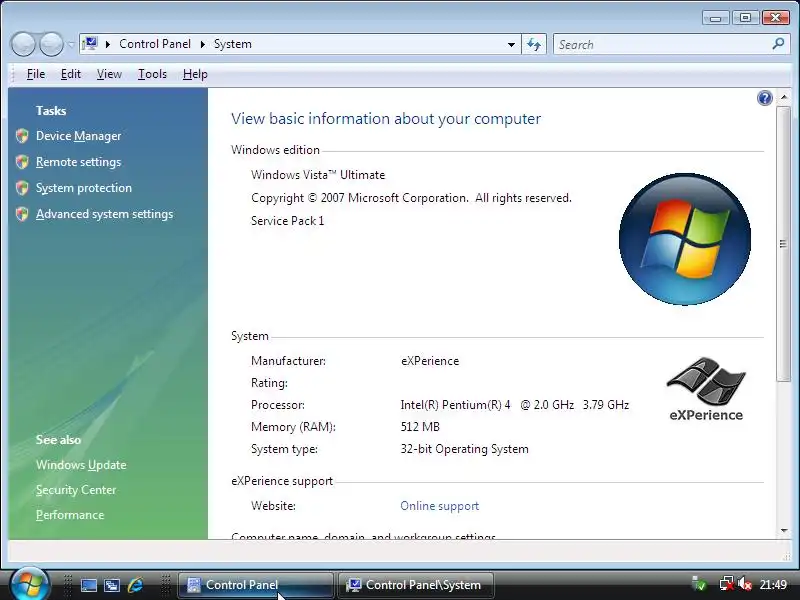Click the copyright Microsoft Corporation text

pyautogui.click(x=411, y=197)
